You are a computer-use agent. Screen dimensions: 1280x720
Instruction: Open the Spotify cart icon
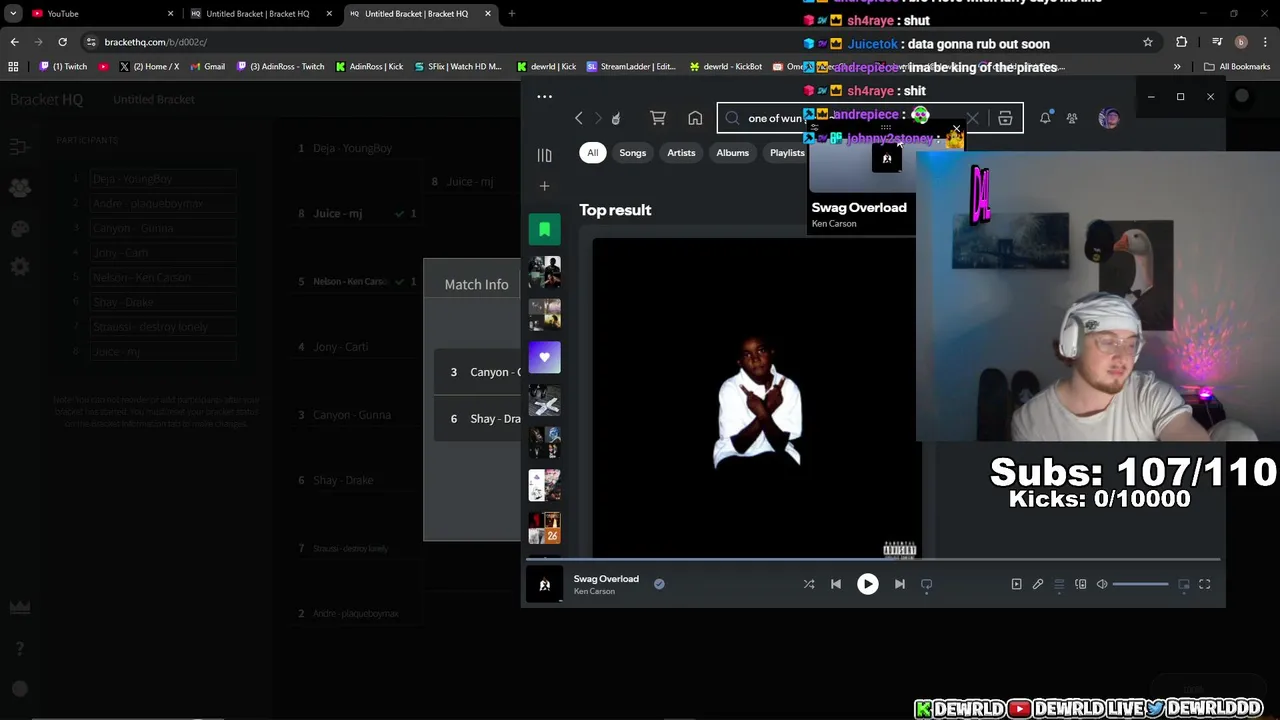(x=658, y=118)
